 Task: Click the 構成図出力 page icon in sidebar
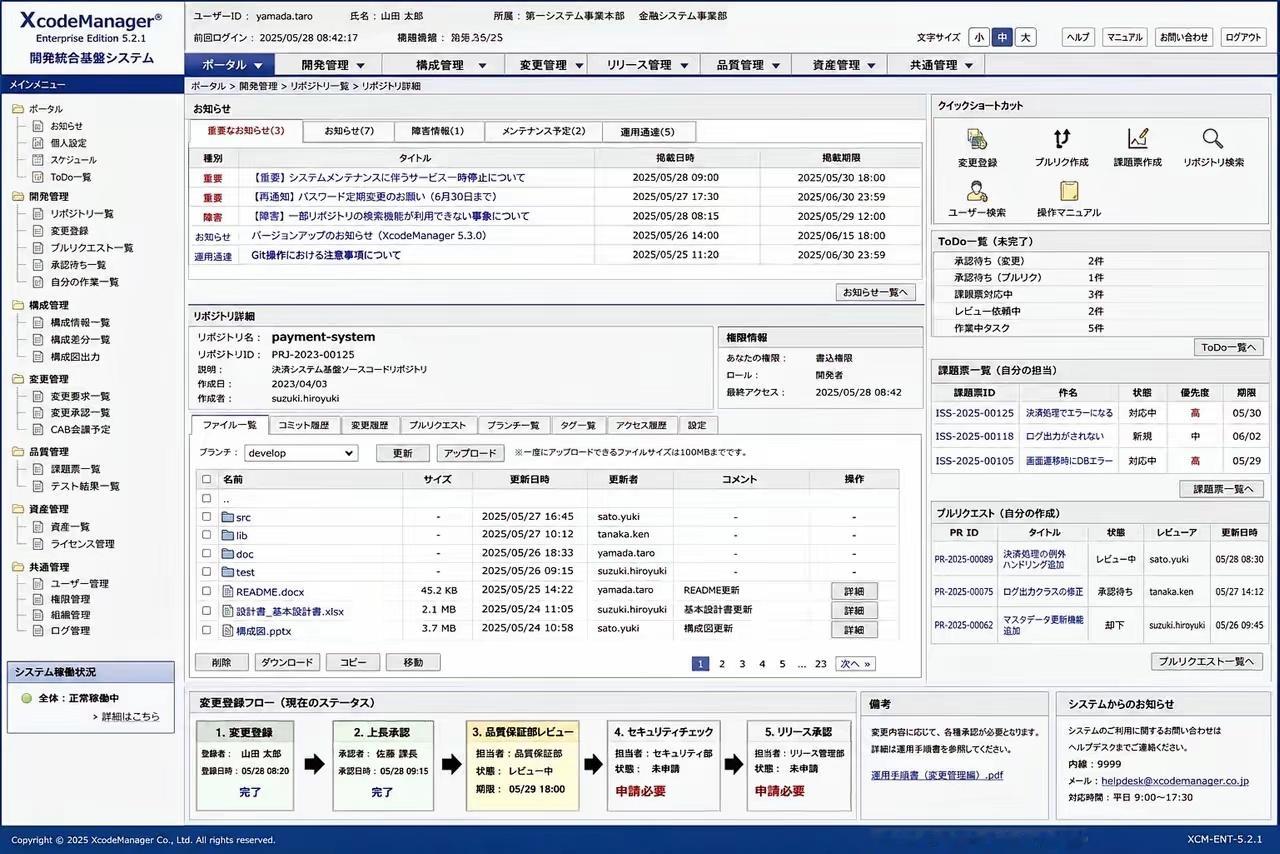click(x=38, y=357)
